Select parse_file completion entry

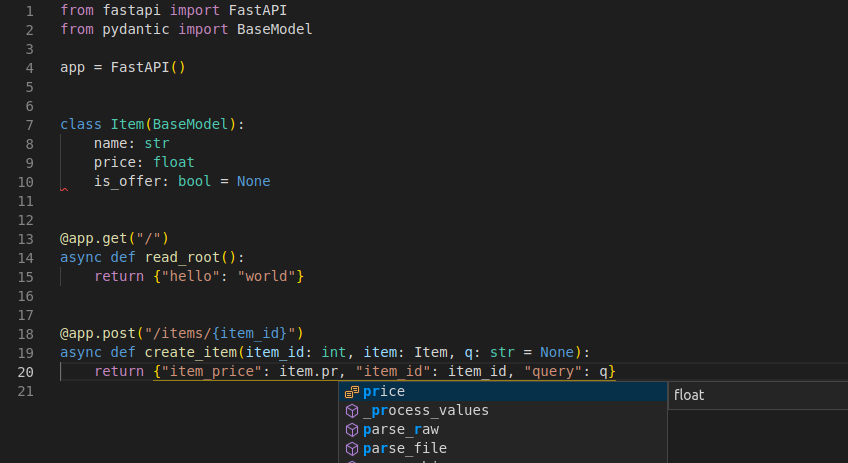[404, 448]
